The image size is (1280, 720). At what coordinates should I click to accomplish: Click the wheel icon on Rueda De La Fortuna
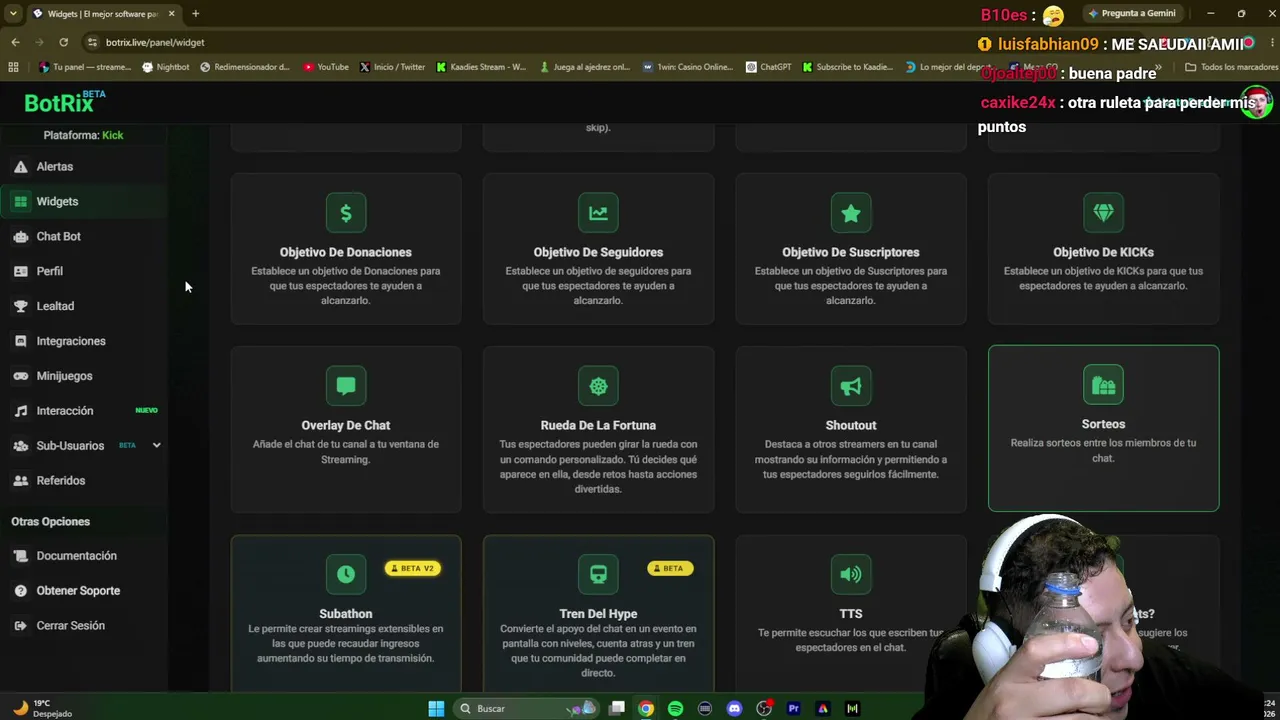click(598, 386)
